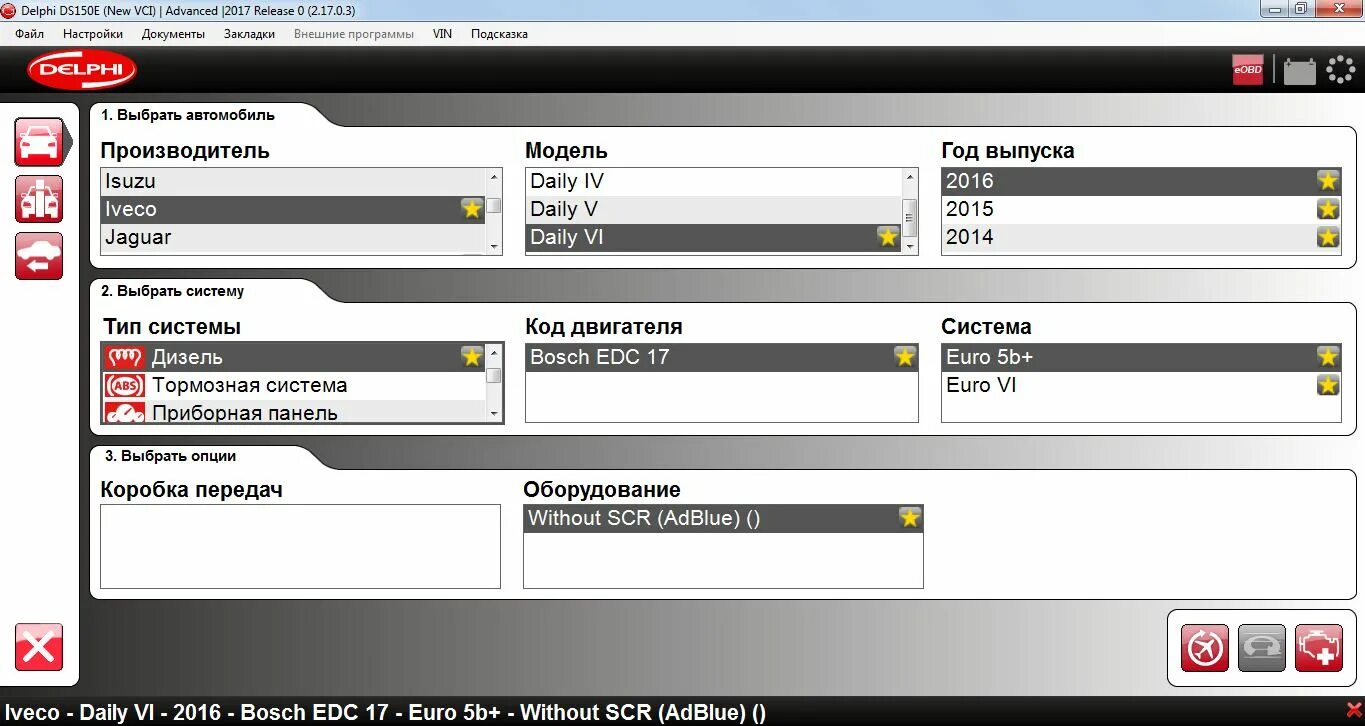Open the vehicle selection sidebar icon

(39, 142)
